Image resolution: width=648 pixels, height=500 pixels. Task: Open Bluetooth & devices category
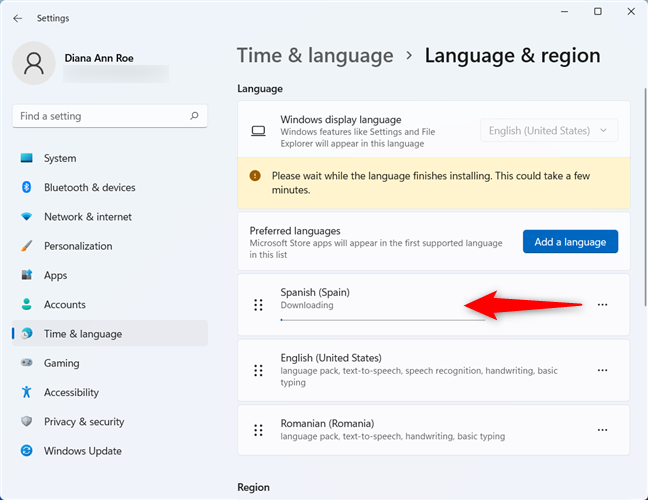[x=110, y=187]
